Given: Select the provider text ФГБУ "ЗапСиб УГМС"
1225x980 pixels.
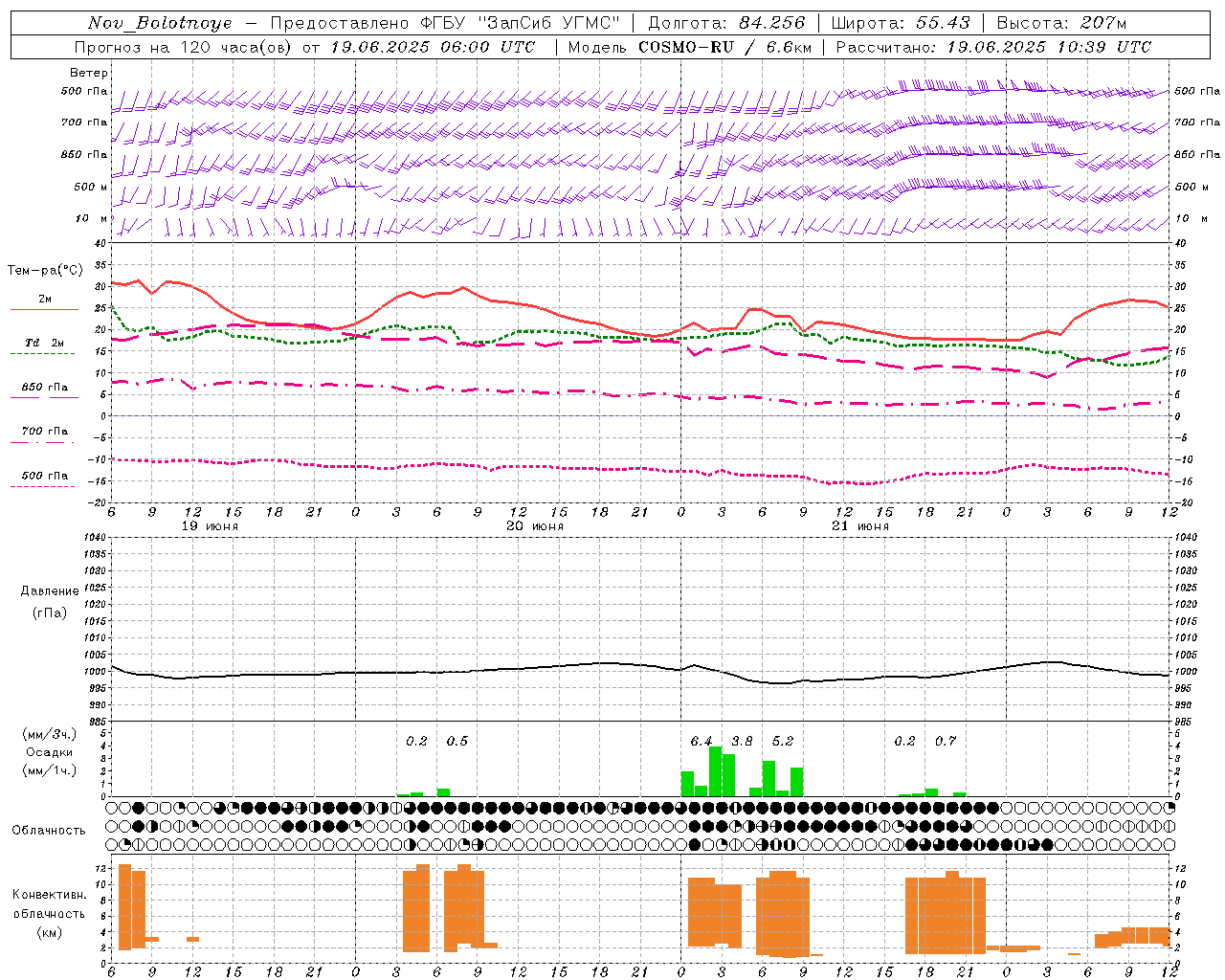Looking at the screenshot, I should click(x=520, y=23).
